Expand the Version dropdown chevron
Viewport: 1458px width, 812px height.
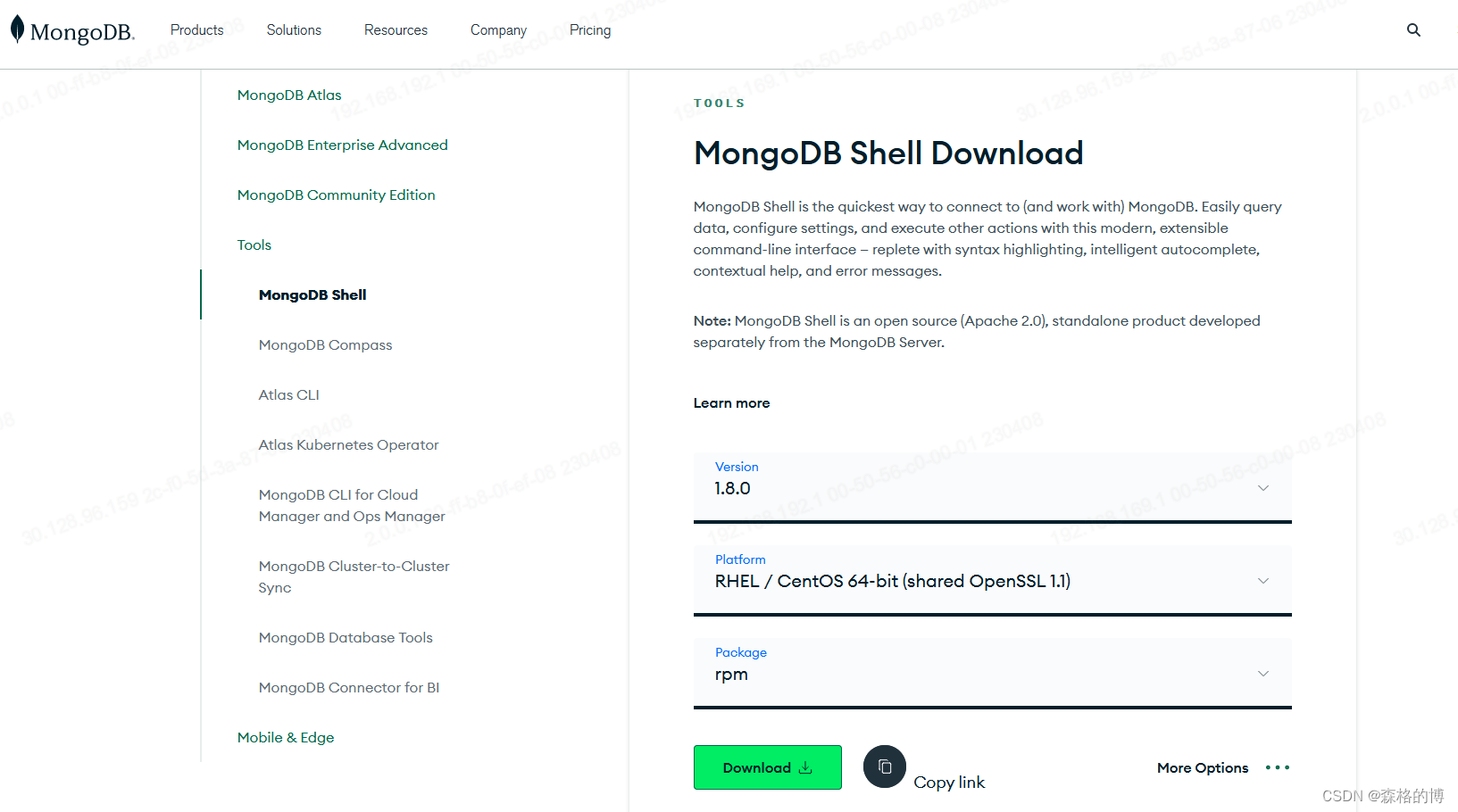[1263, 488]
